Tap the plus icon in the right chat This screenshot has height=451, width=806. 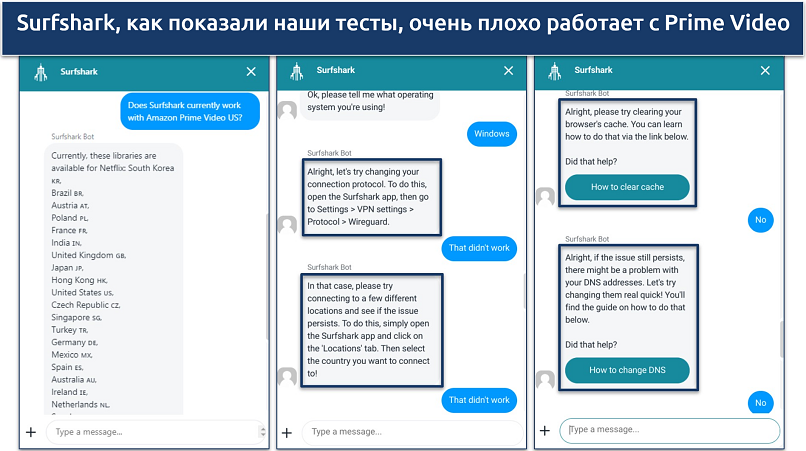coord(544,431)
